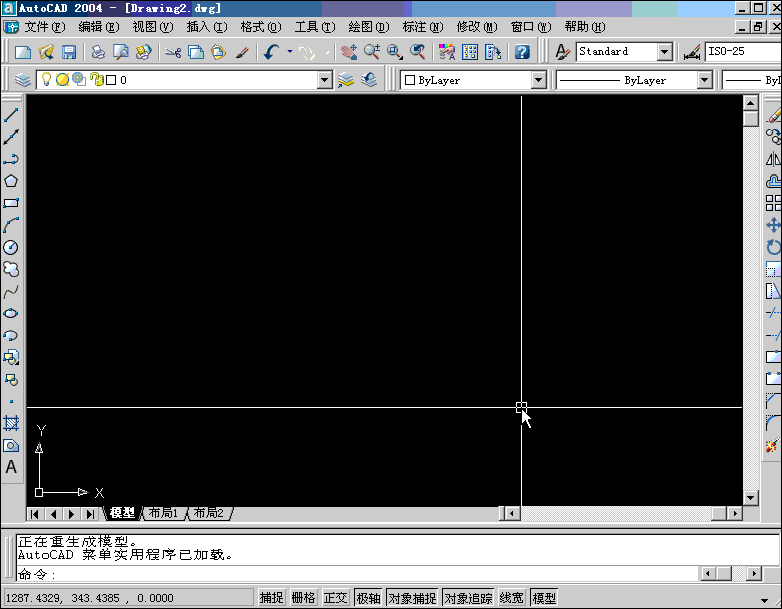The image size is (782, 609).
Task: Open the 帮助(H) menu
Action: [585, 27]
